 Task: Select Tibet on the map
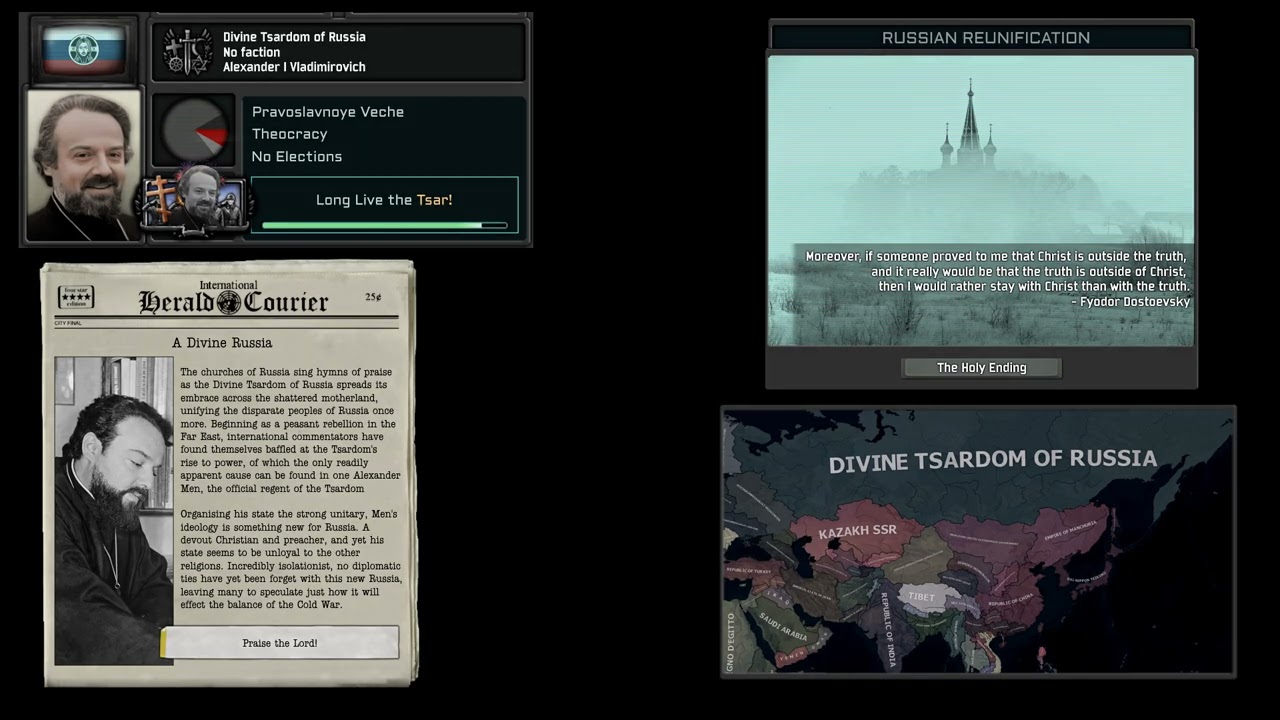921,597
